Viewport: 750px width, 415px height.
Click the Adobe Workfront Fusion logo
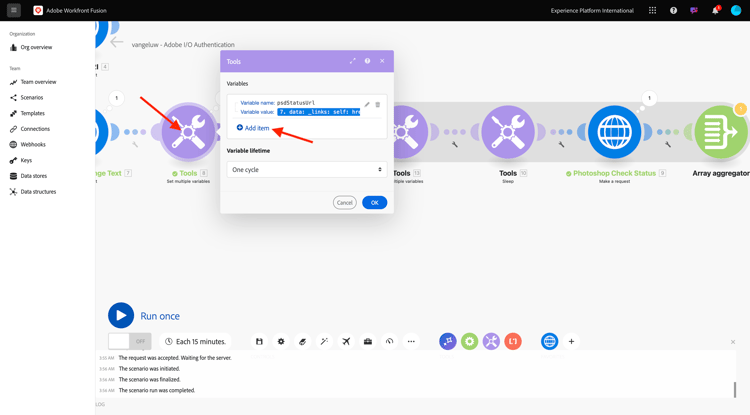pos(38,10)
